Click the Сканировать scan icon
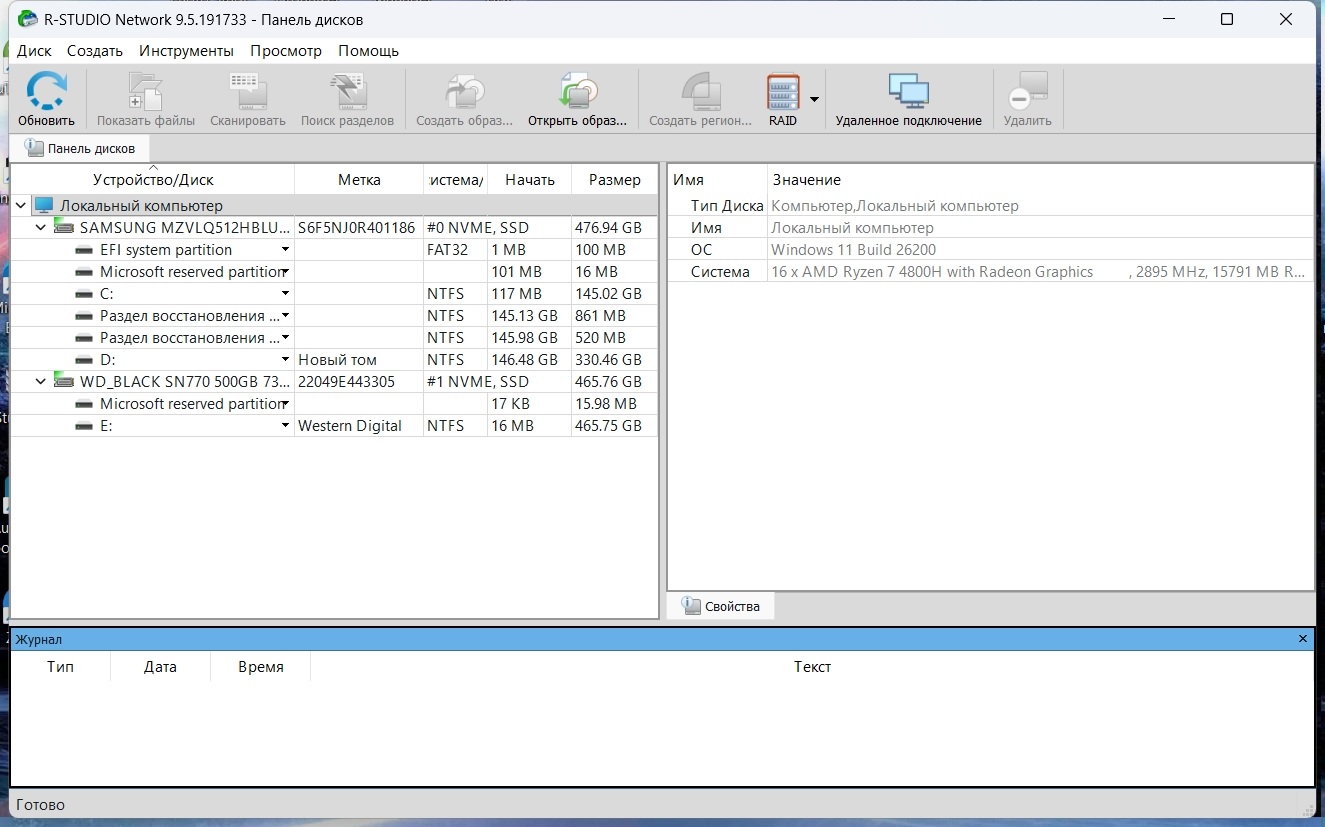1325x827 pixels. [x=247, y=92]
